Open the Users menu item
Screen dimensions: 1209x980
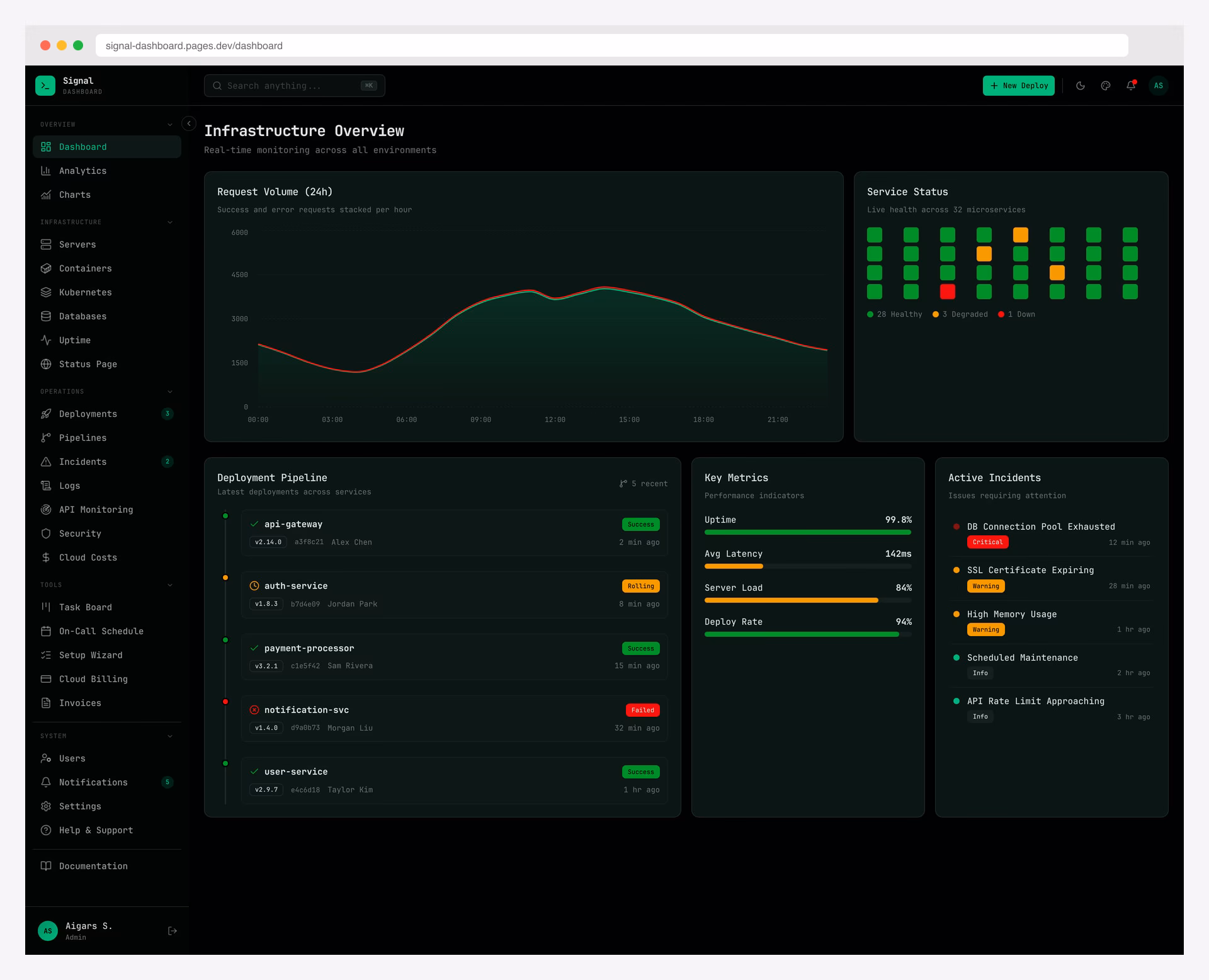pyautogui.click(x=107, y=758)
